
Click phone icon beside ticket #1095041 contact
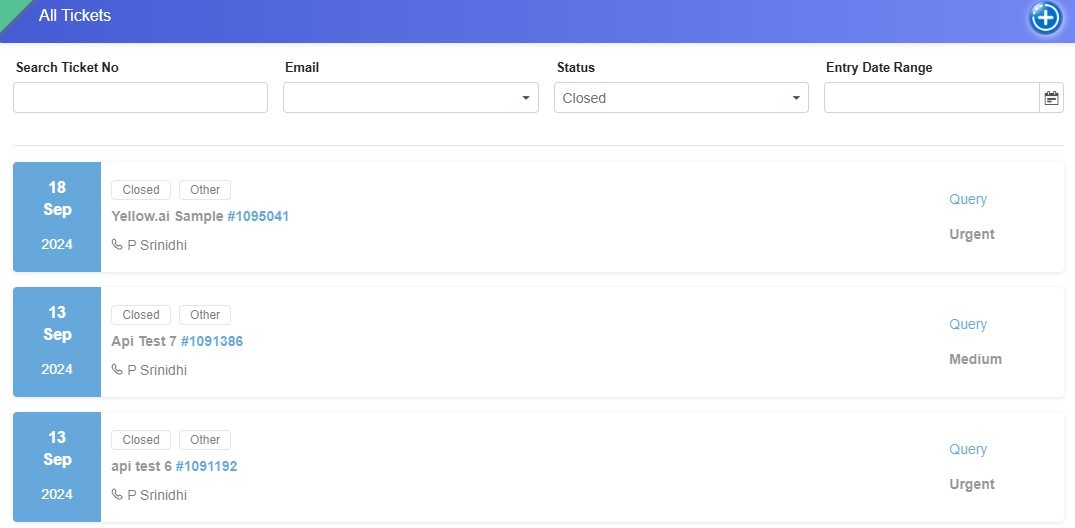(117, 245)
